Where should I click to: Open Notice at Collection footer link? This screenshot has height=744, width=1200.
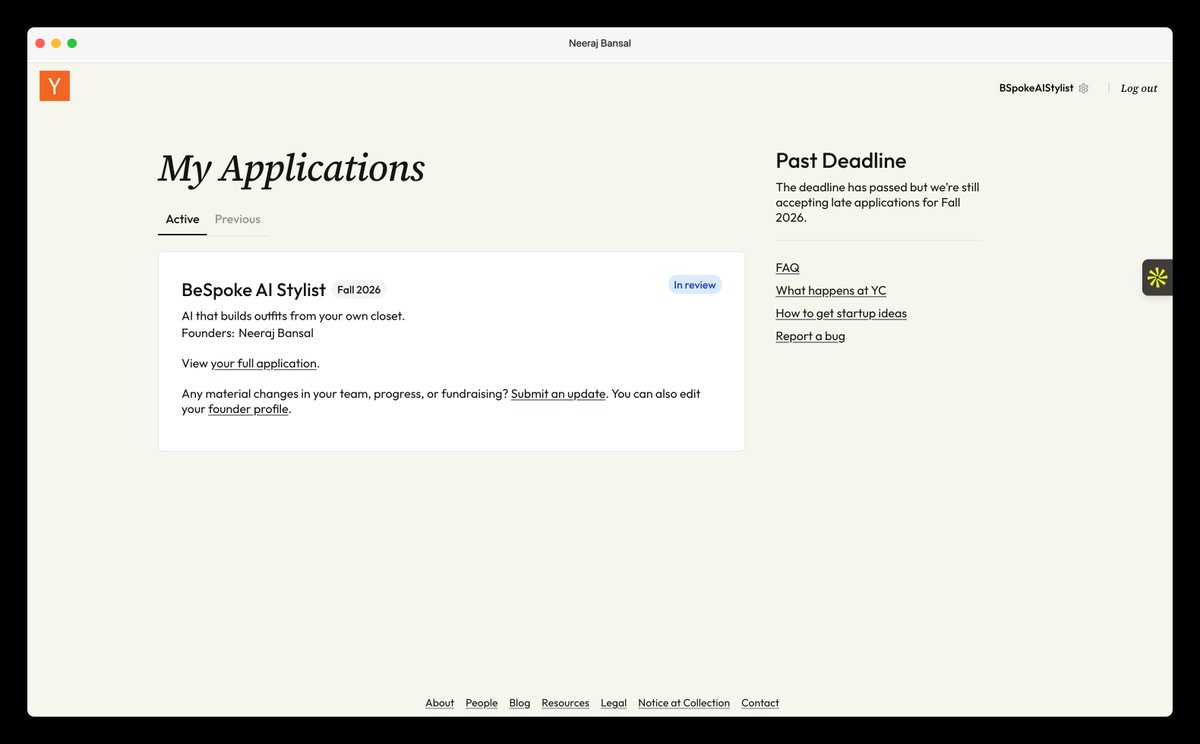[684, 703]
